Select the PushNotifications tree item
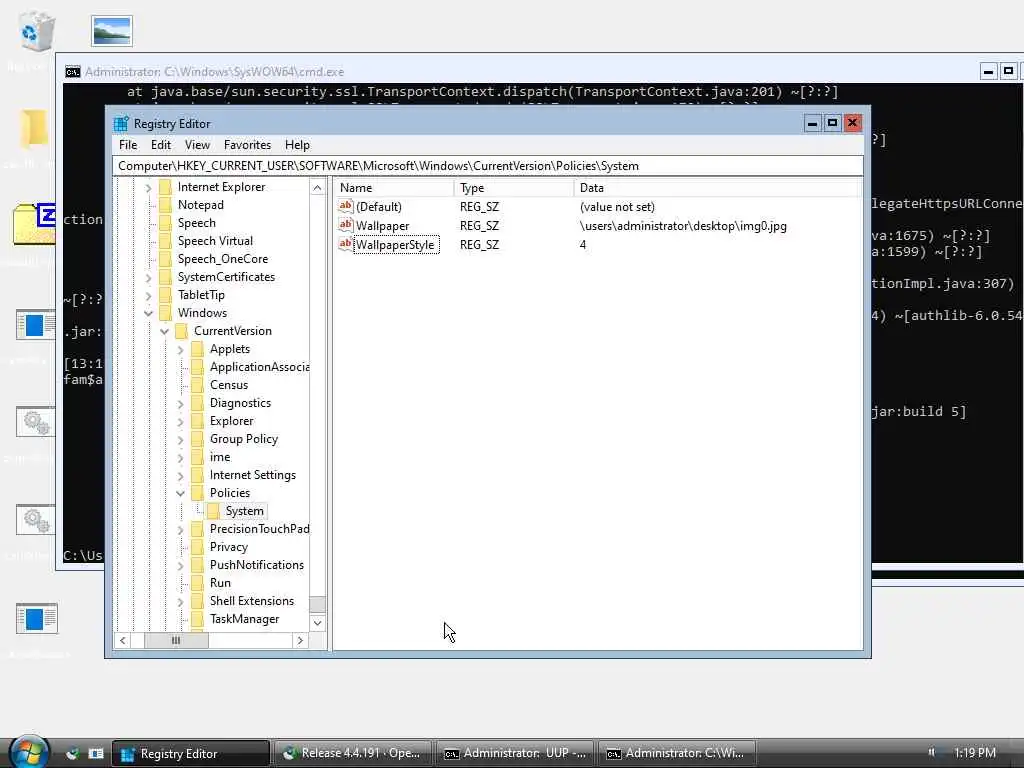This screenshot has height=768, width=1024. pos(257,565)
